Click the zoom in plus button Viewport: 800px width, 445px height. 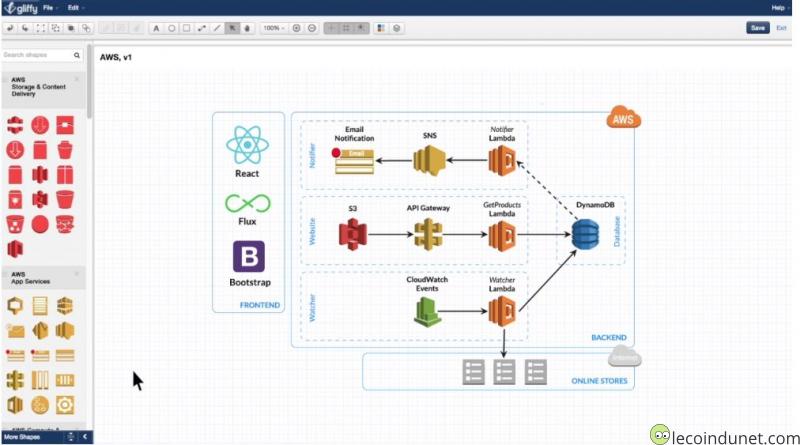pyautogui.click(x=296, y=28)
